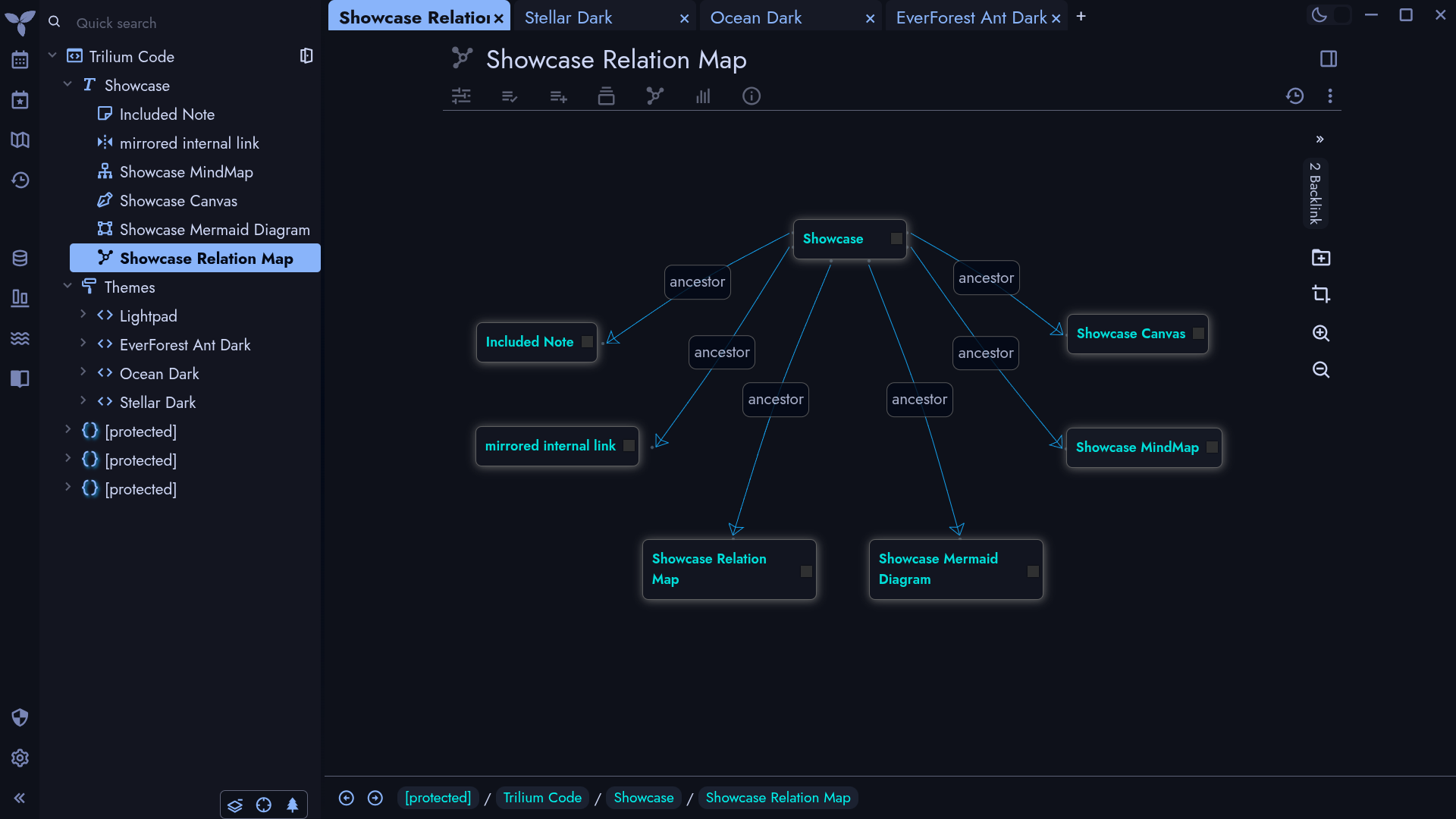Toggle the dark mode moon switch
The width and height of the screenshot is (1456, 819).
[x=1330, y=14]
